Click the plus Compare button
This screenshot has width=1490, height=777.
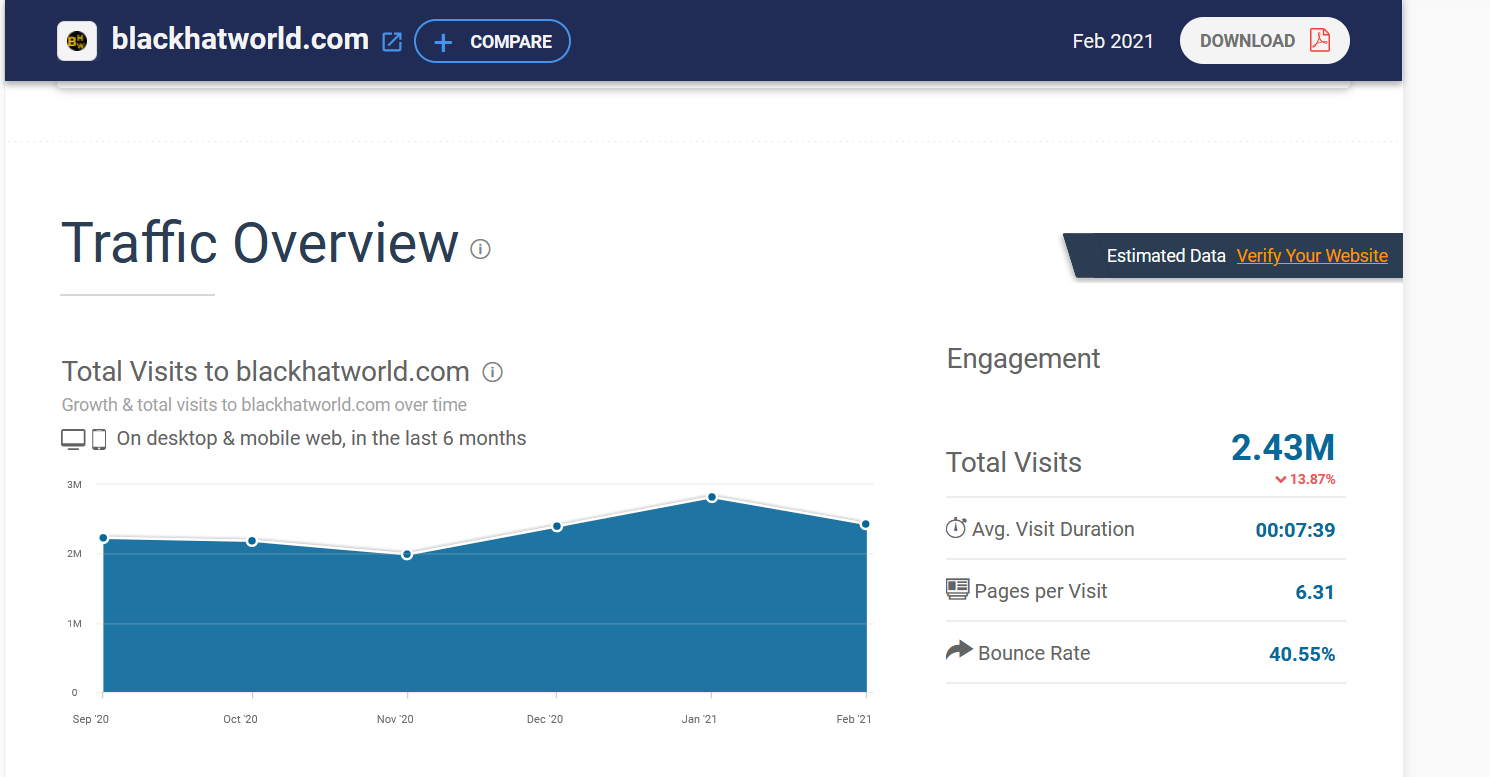click(x=492, y=41)
